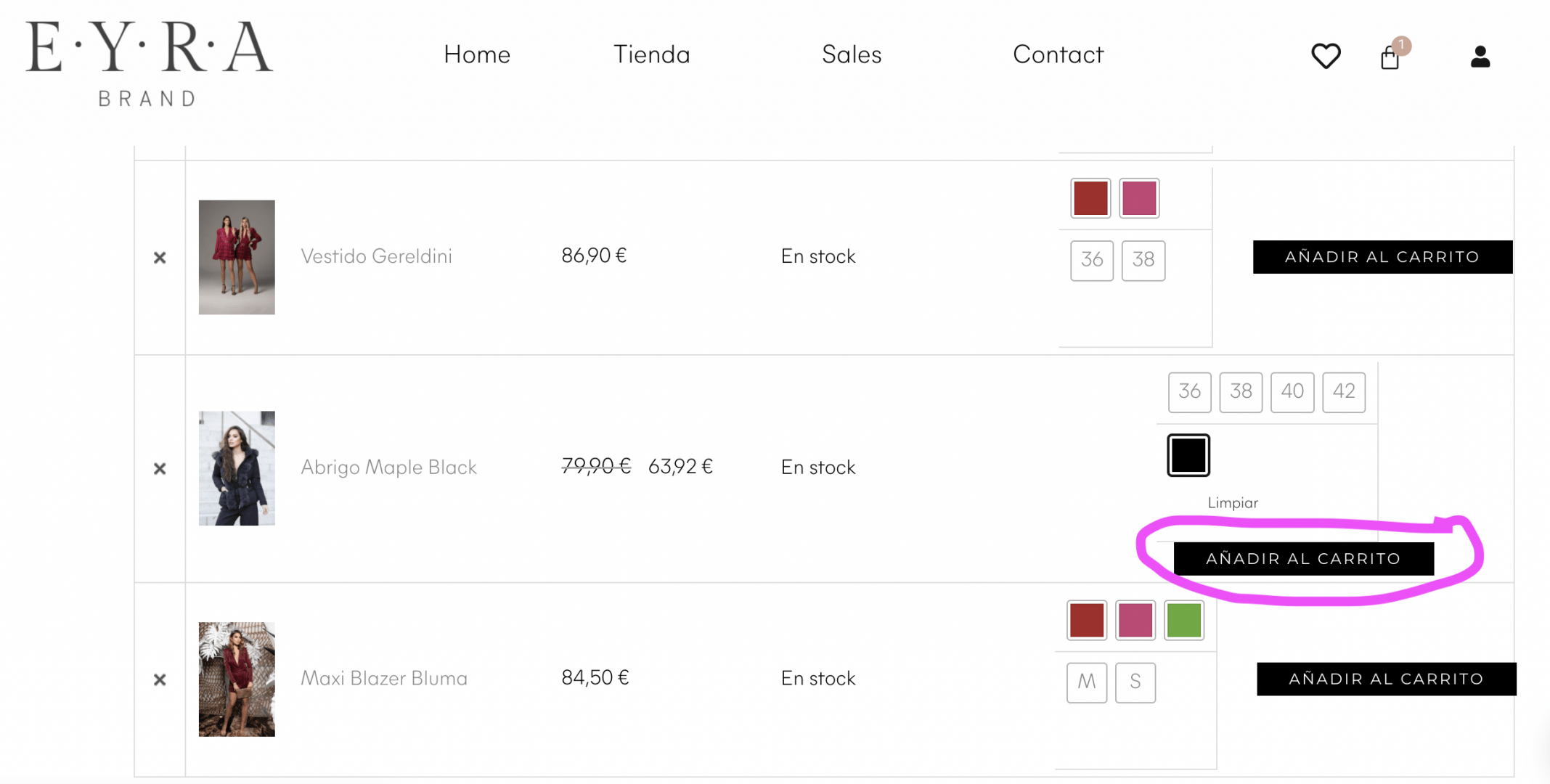This screenshot has height=784, width=1550.
Task: Open the wishlist heart icon
Action: [x=1326, y=56]
